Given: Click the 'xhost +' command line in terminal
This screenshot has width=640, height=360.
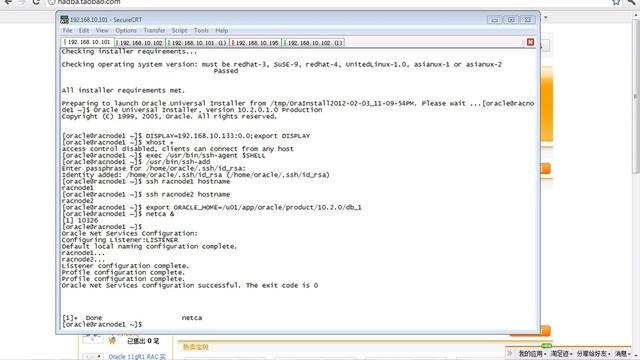Looking at the screenshot, I should (118, 142).
